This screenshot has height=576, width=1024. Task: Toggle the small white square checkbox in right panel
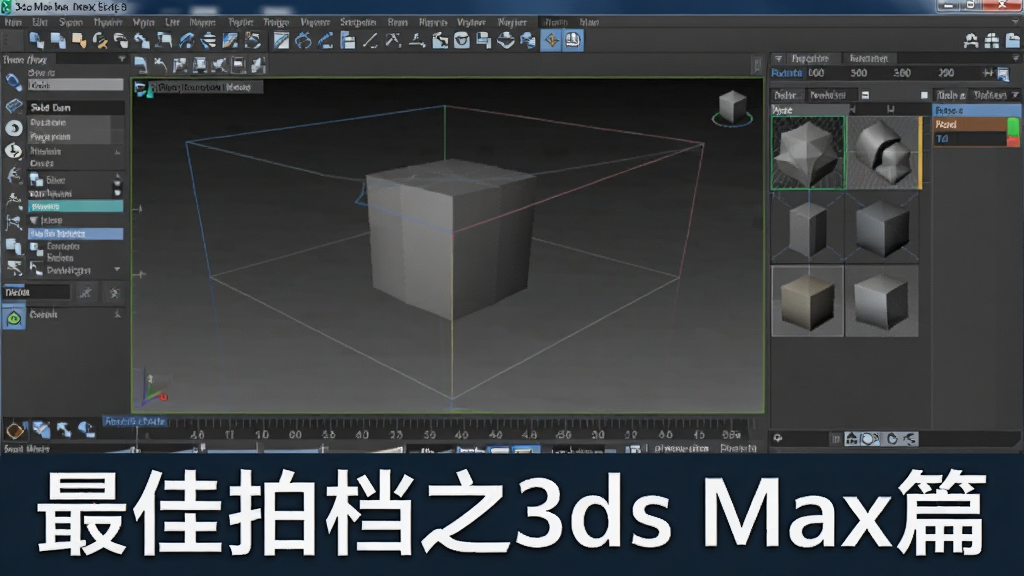coord(924,95)
